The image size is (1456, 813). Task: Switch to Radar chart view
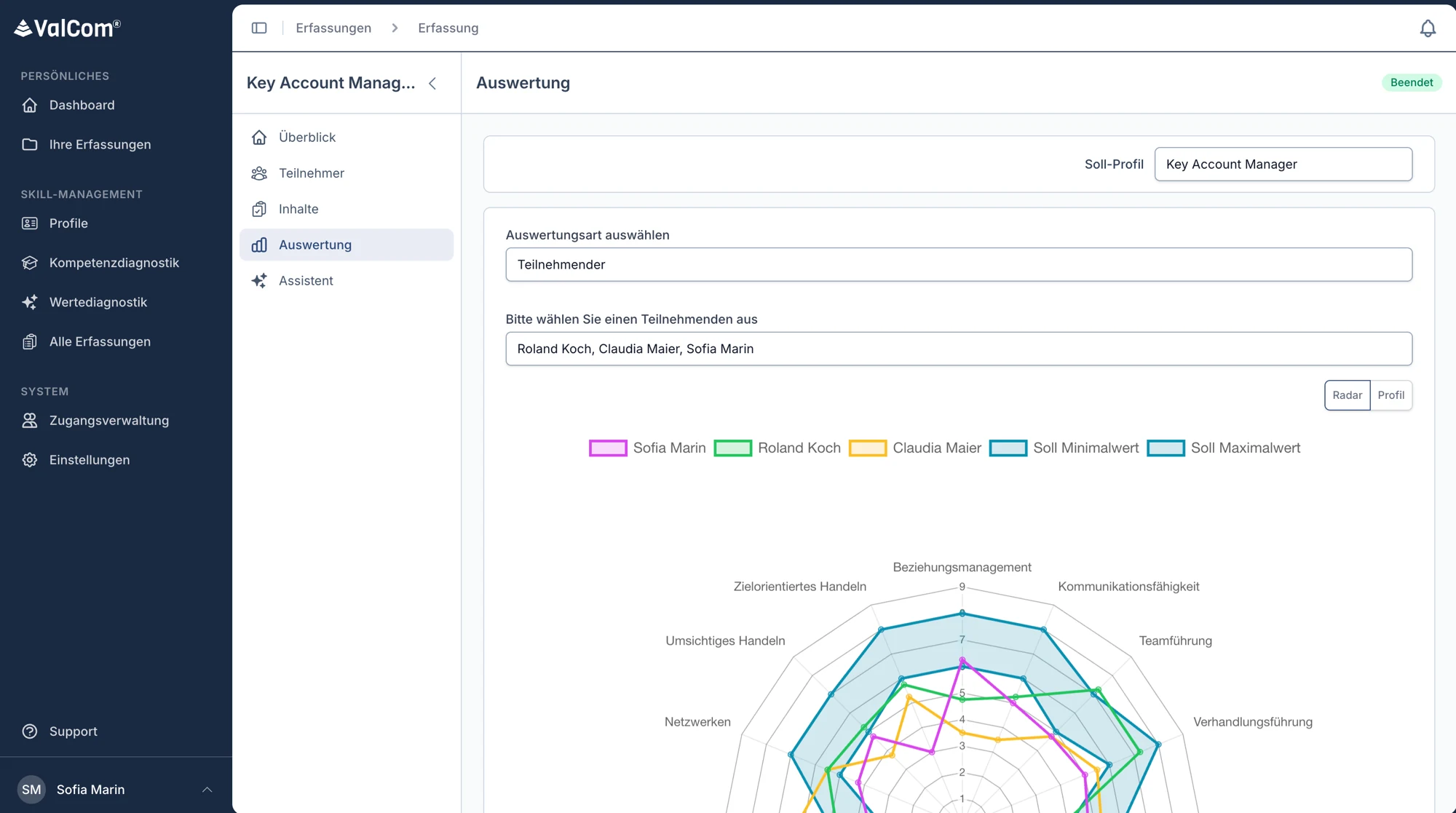point(1347,395)
